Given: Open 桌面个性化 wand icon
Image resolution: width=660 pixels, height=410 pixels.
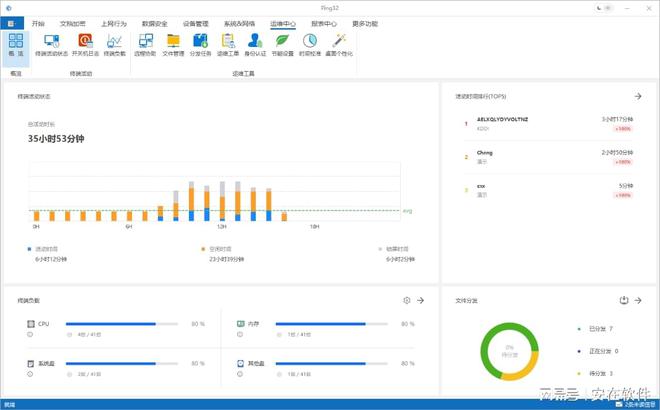Looking at the screenshot, I should [x=339, y=44].
